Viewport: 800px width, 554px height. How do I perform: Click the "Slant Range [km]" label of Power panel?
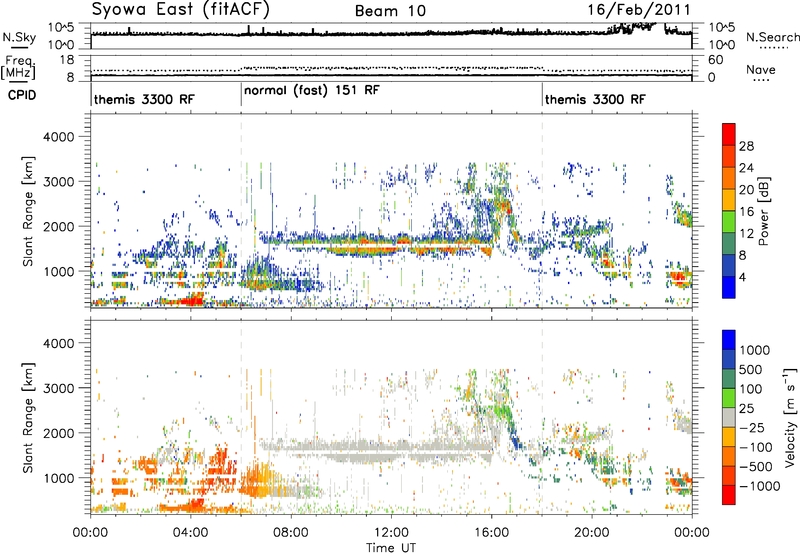click(x=28, y=211)
